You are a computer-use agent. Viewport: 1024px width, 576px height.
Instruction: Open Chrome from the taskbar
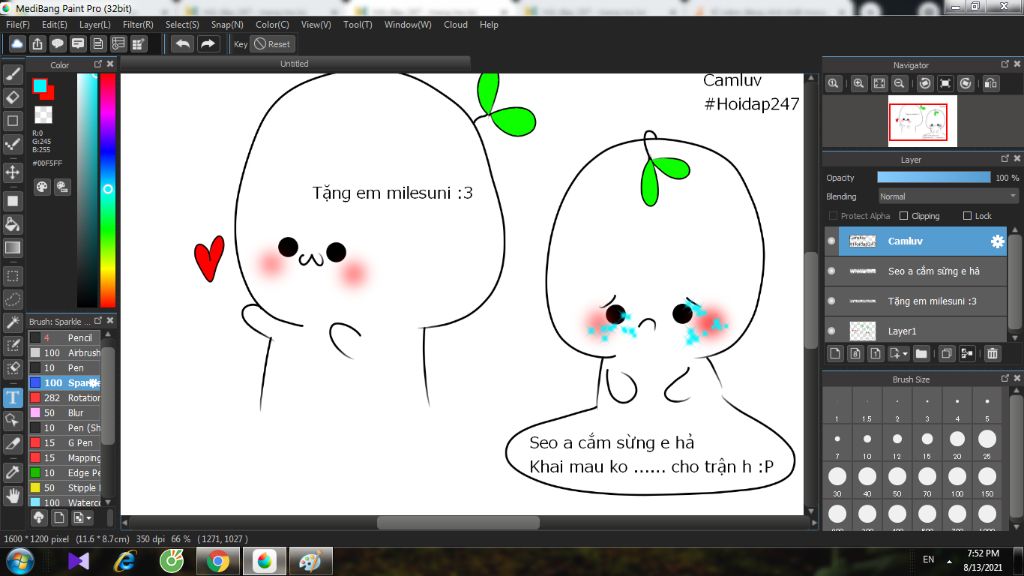(218, 562)
